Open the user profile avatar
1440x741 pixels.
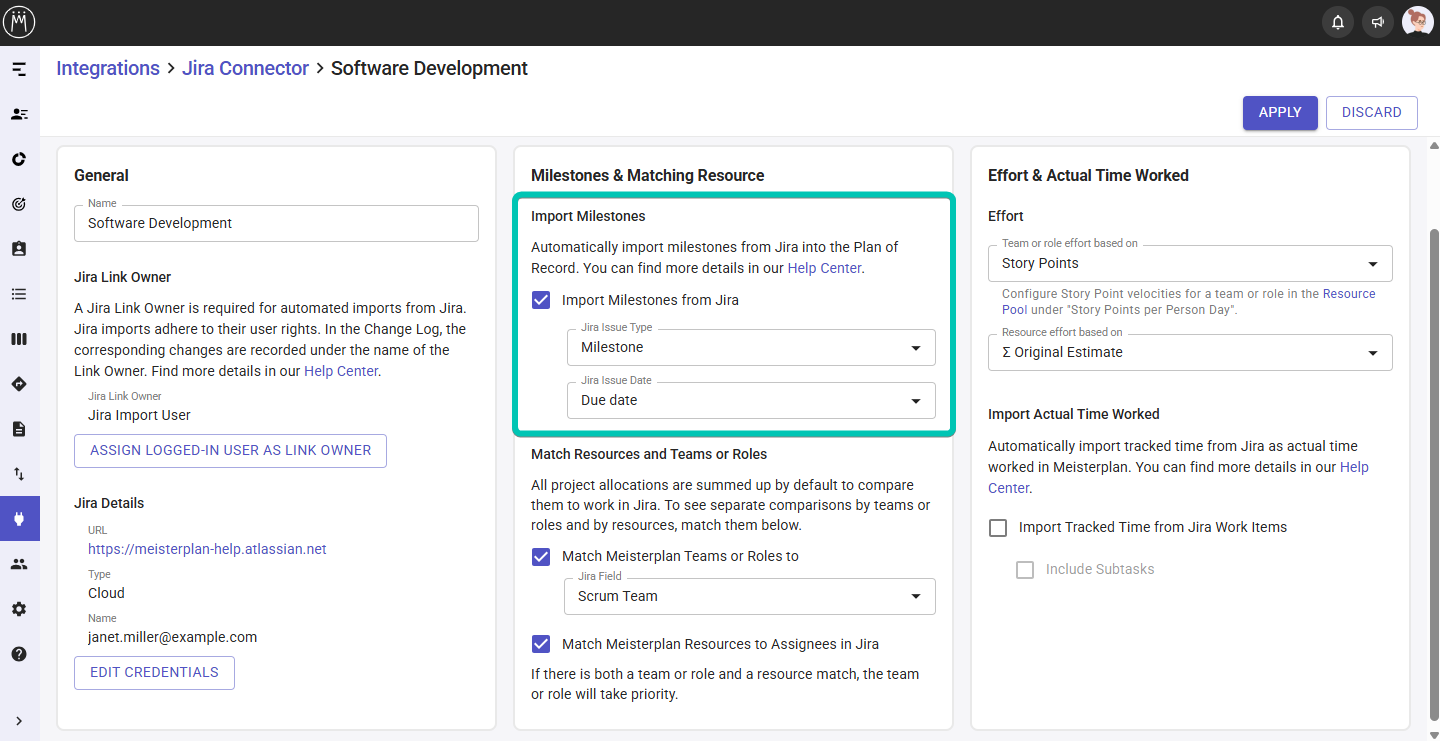pos(1418,21)
